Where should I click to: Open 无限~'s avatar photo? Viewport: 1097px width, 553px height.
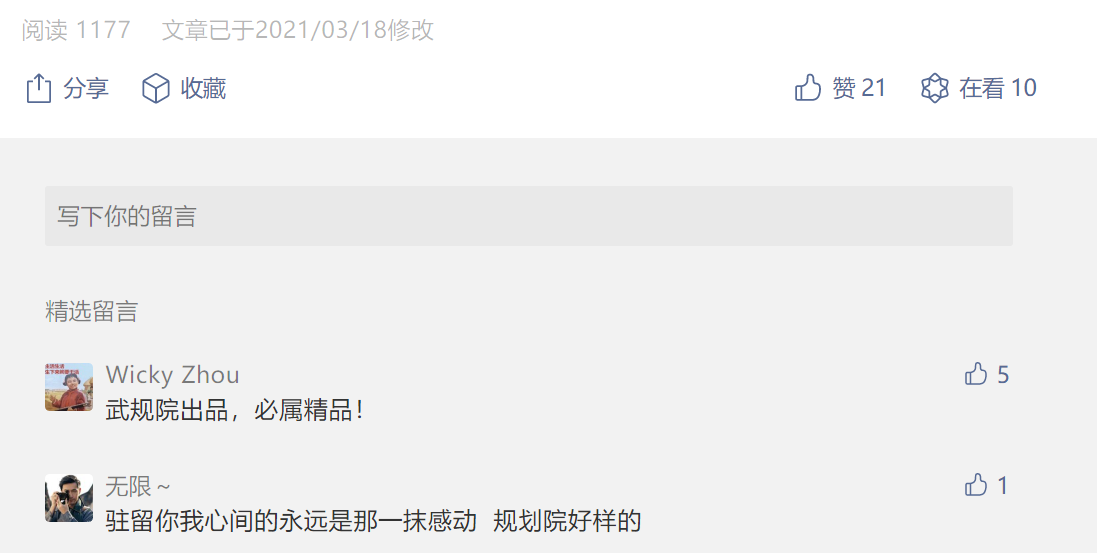pos(69,498)
